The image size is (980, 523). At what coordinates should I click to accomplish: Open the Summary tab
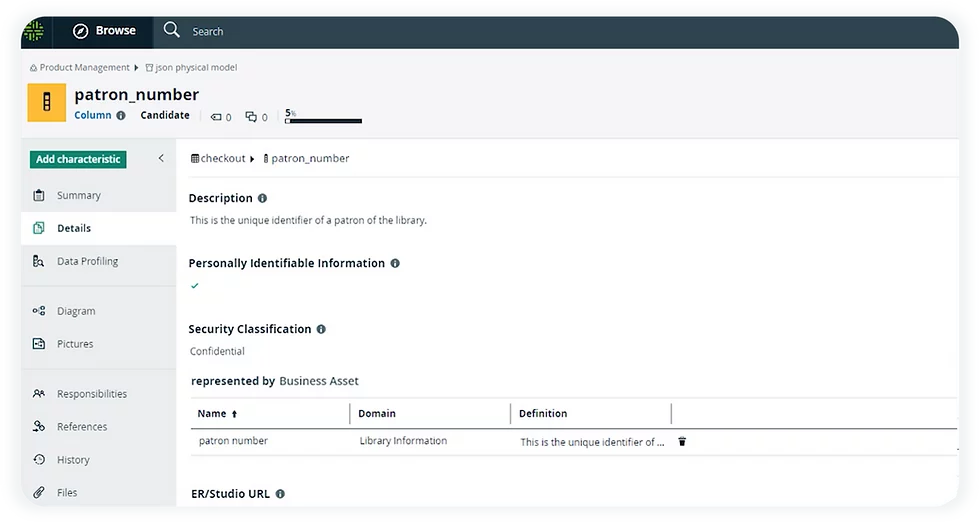[99, 196]
